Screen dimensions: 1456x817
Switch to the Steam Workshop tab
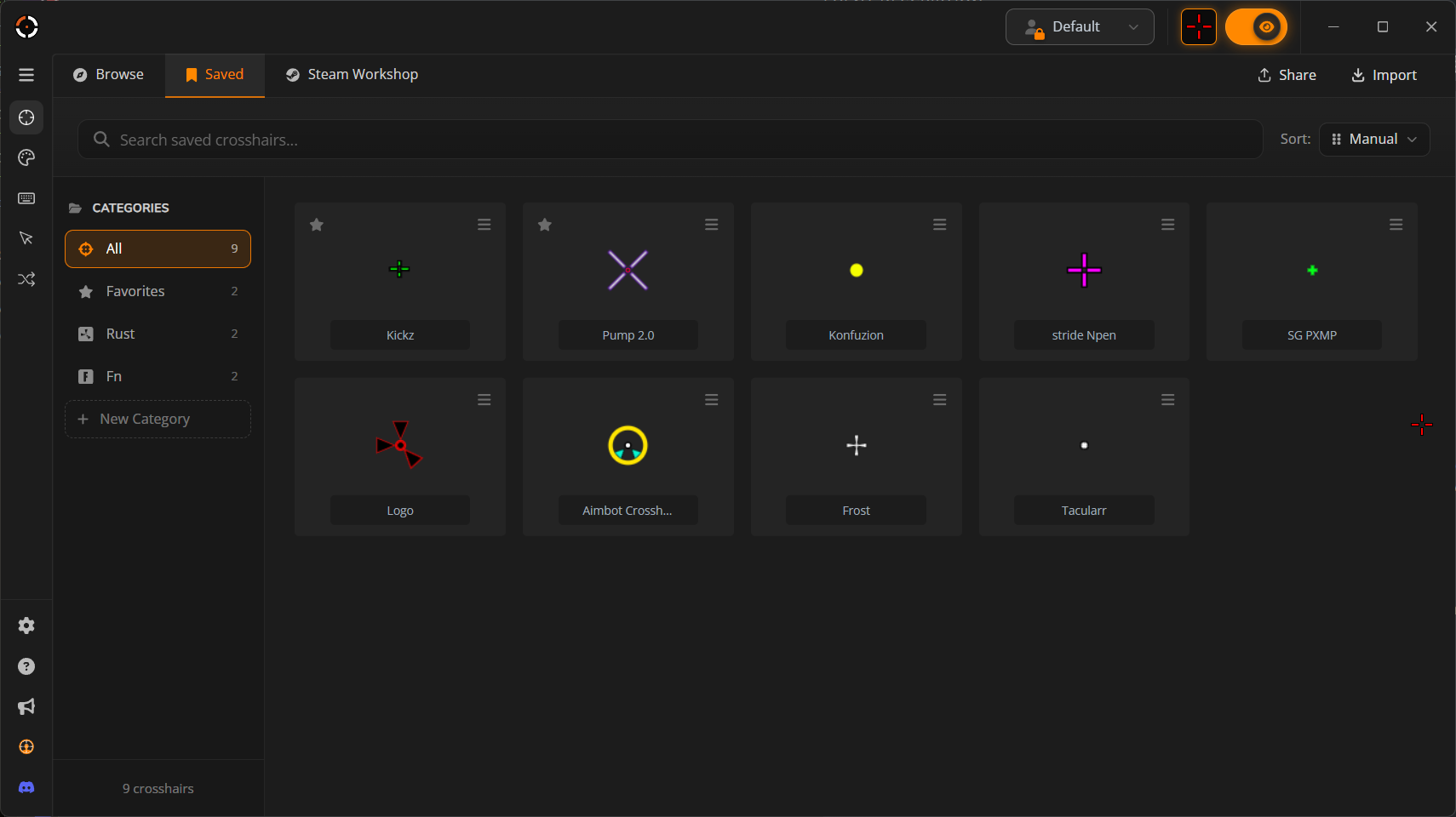pos(352,75)
